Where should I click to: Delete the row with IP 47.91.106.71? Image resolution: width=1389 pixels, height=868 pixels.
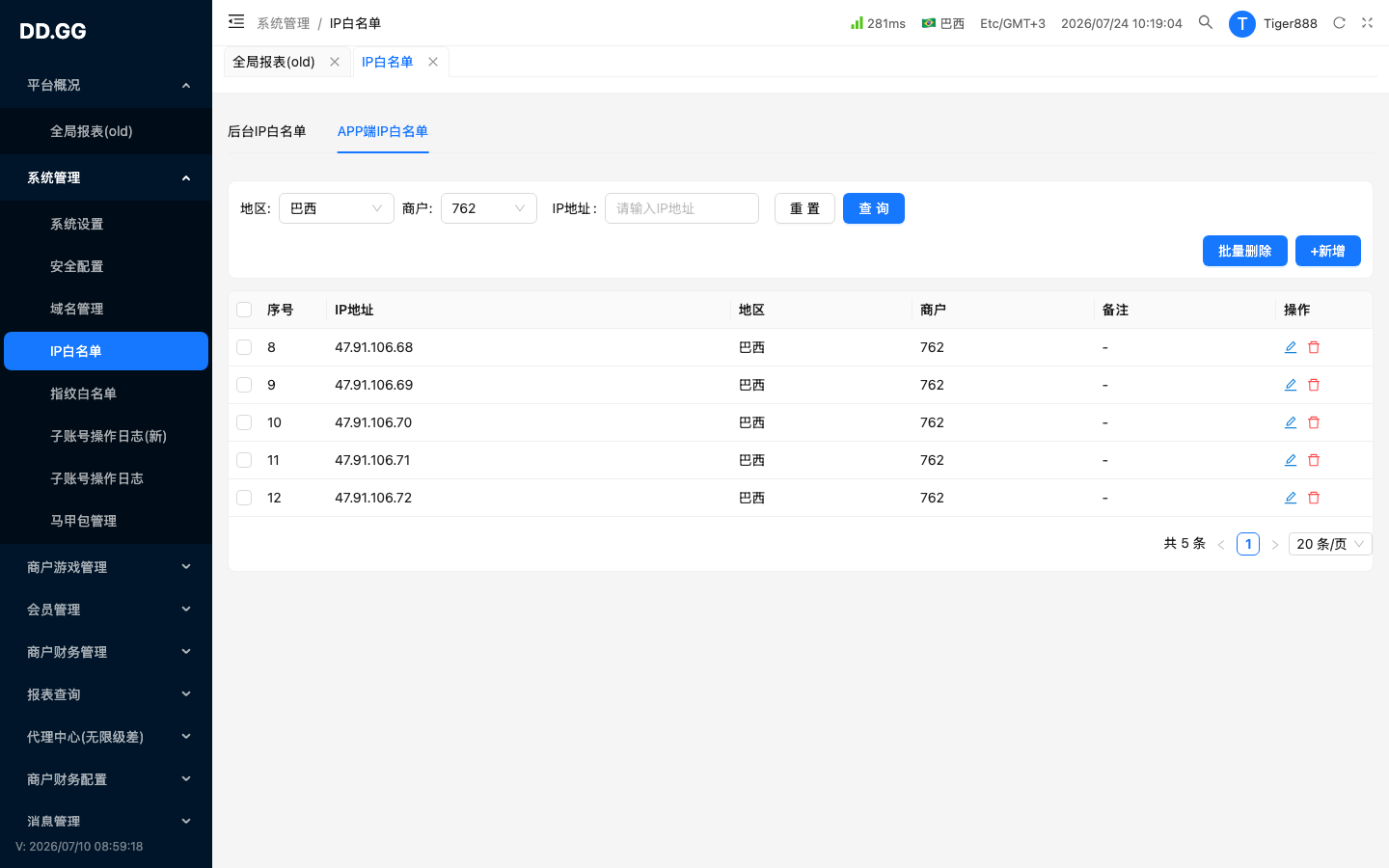pos(1314,460)
